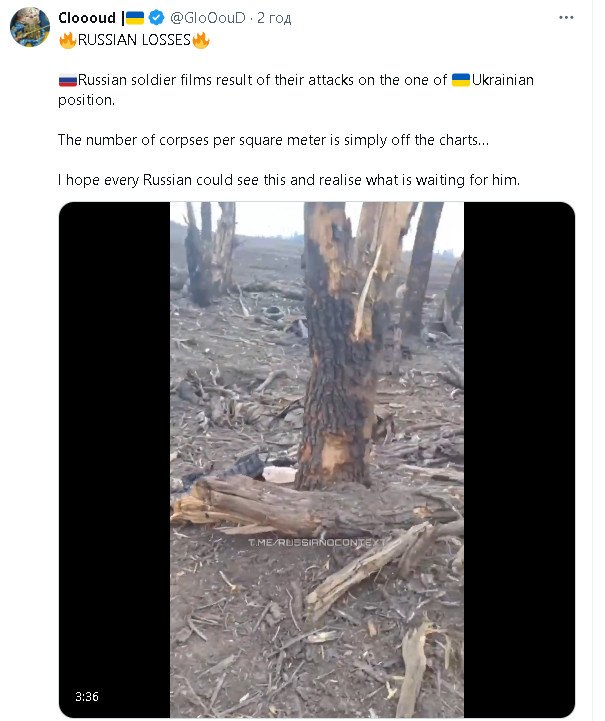Click the right black letterbox of video

519,459
